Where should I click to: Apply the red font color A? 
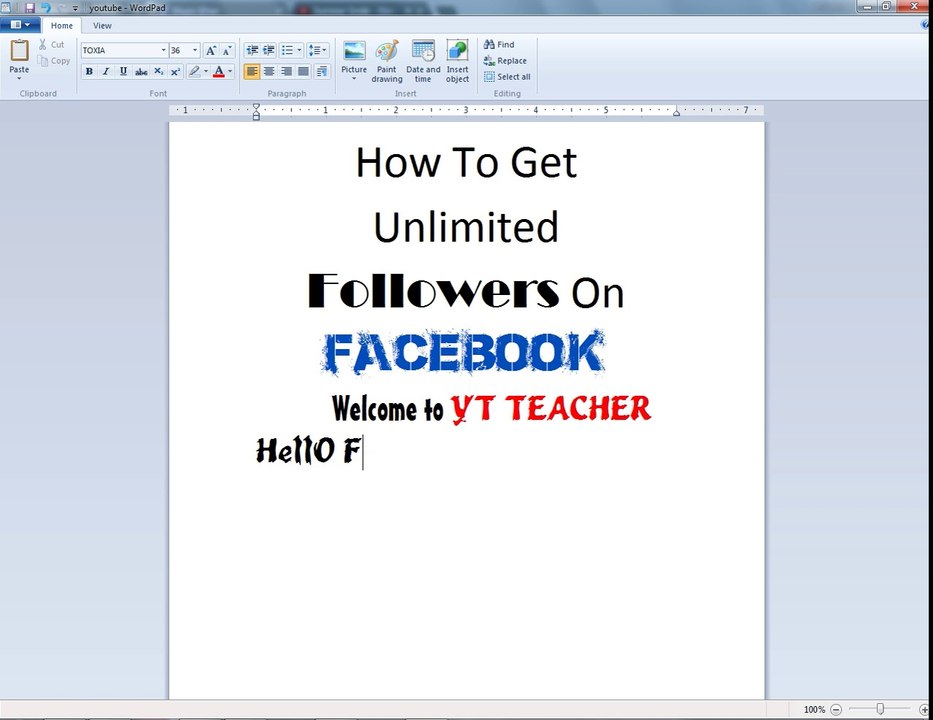[219, 72]
